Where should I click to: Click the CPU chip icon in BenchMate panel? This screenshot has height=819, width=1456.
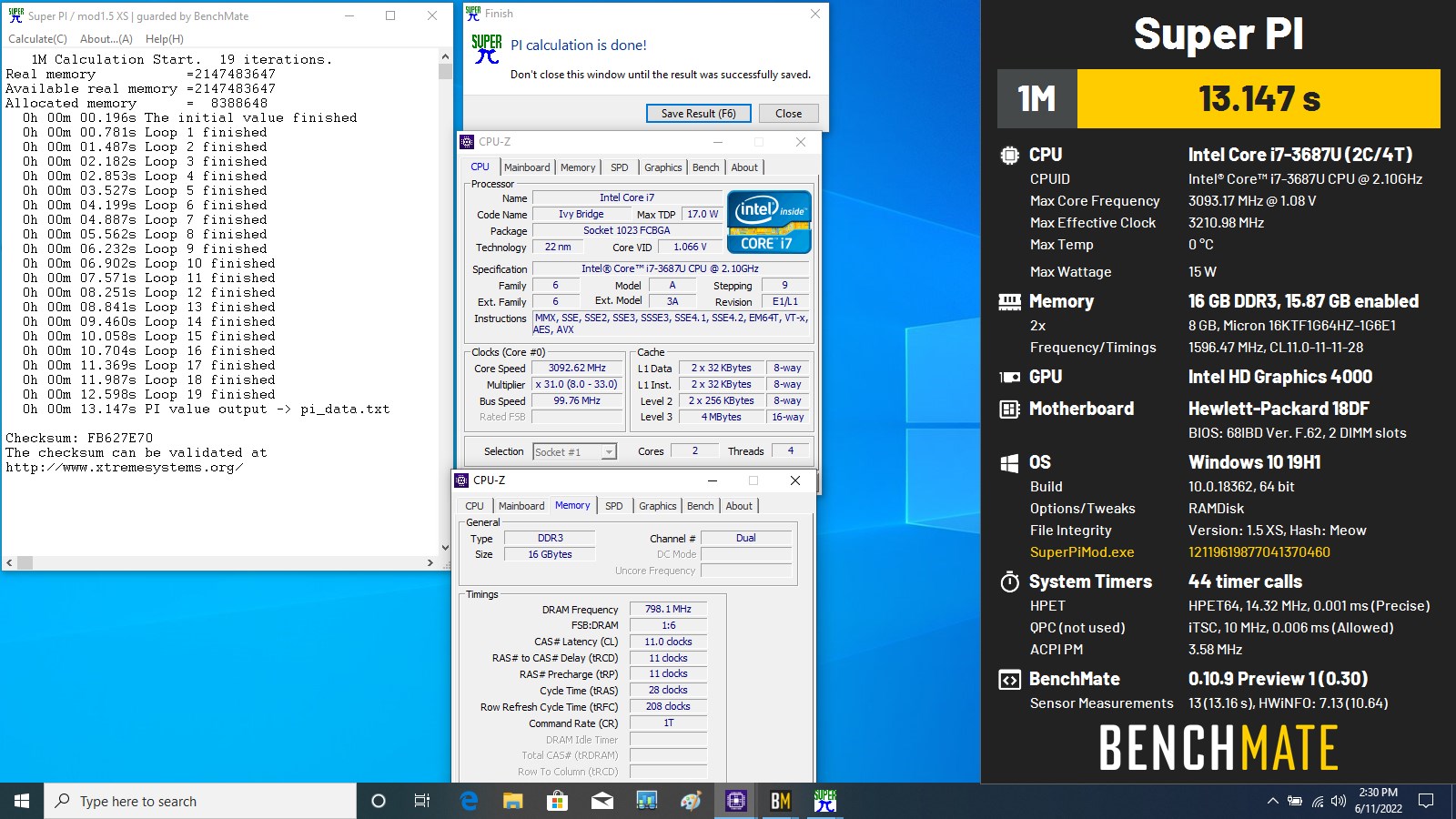pos(1009,155)
